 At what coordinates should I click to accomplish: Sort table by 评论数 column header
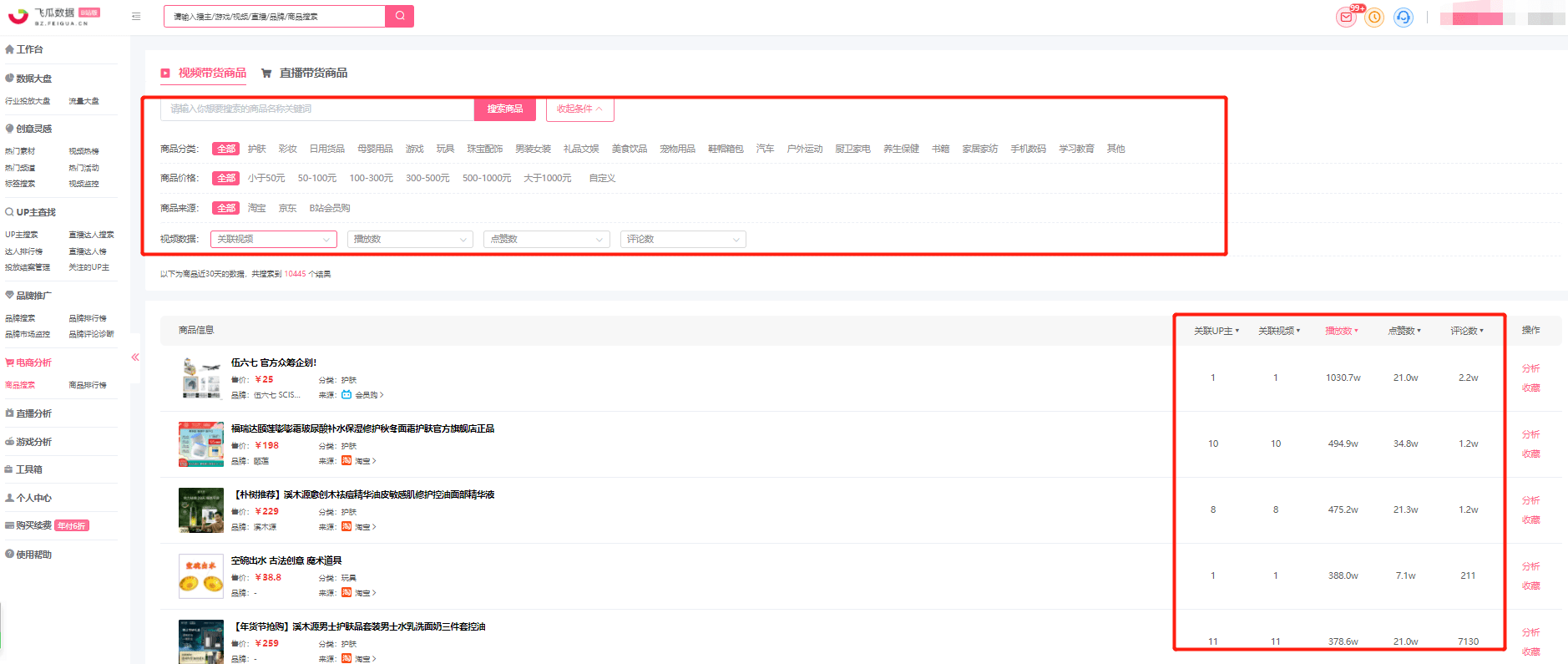1467,331
